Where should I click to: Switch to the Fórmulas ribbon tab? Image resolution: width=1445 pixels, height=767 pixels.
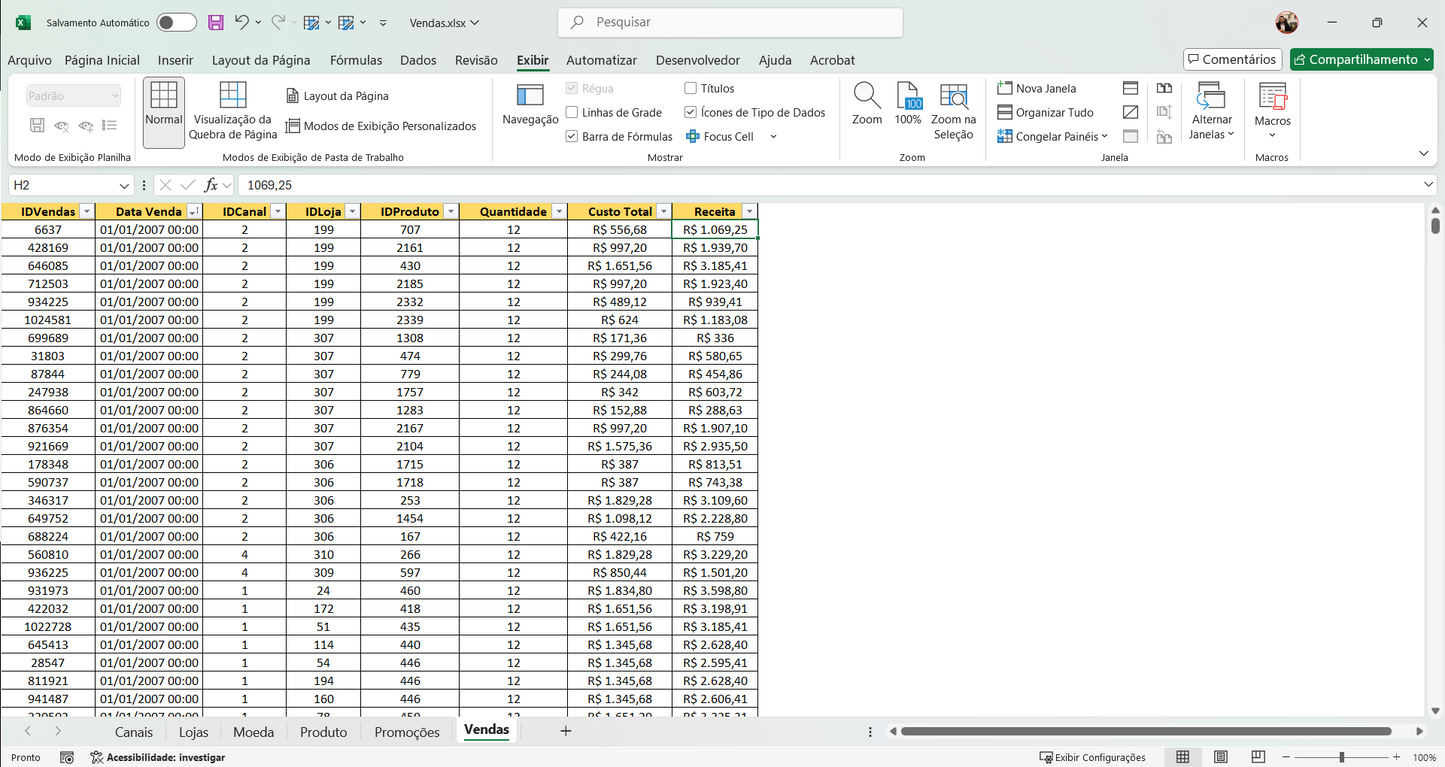tap(356, 60)
